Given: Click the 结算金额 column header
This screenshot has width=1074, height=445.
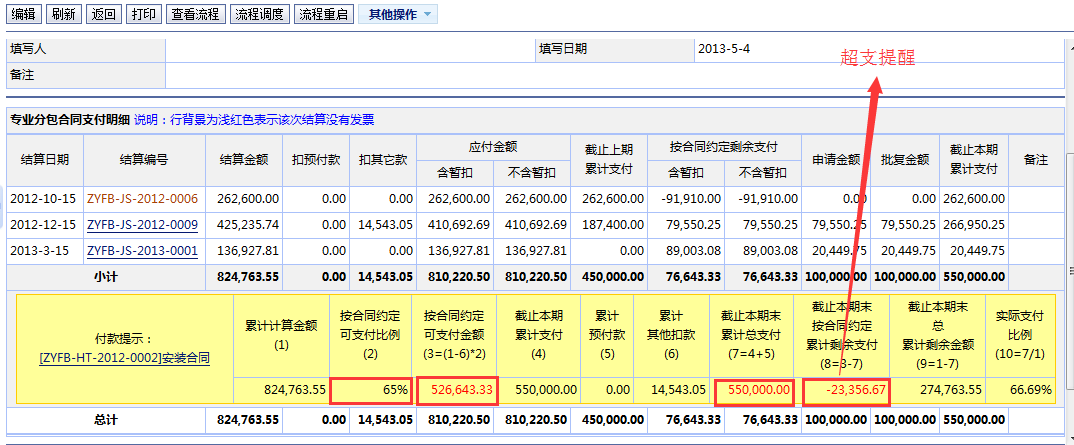Looking at the screenshot, I should [243, 159].
